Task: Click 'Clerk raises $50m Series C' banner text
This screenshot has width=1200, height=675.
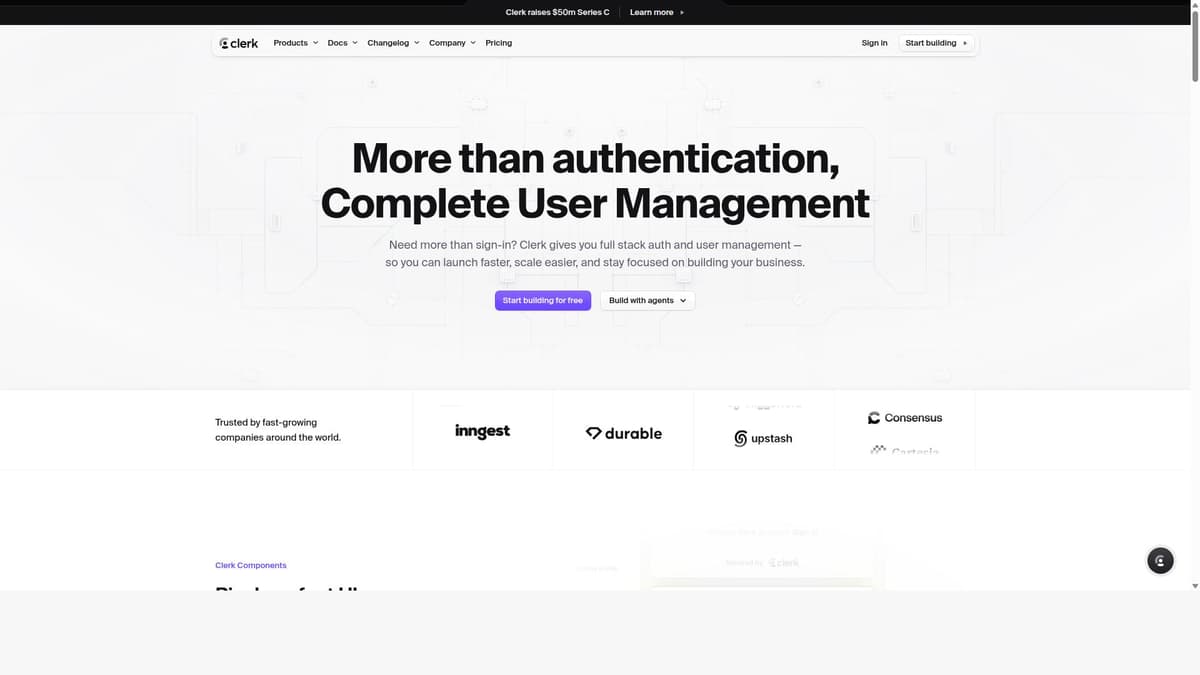Action: click(557, 12)
